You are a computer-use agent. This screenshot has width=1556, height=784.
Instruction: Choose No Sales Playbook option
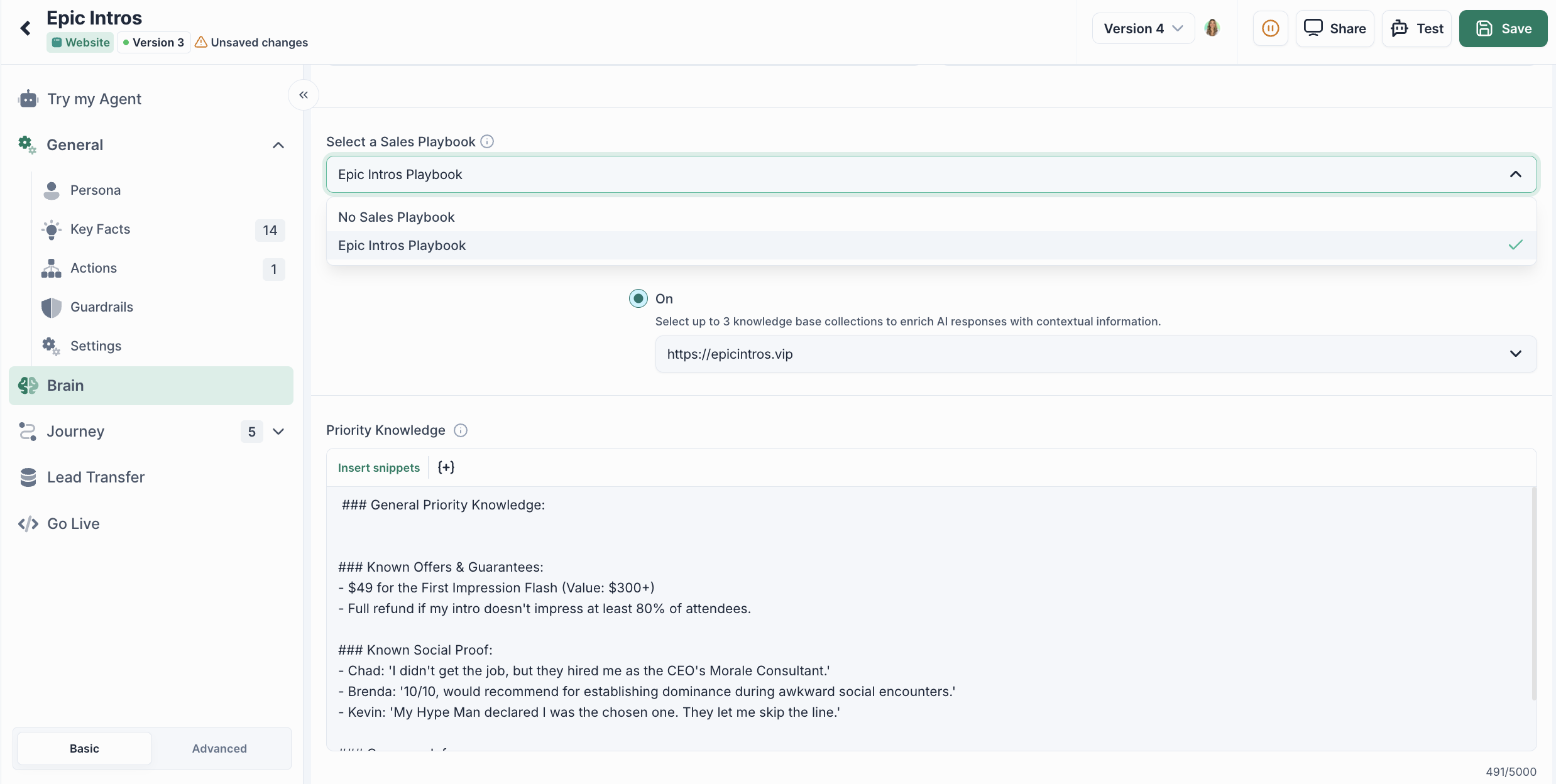pos(396,217)
